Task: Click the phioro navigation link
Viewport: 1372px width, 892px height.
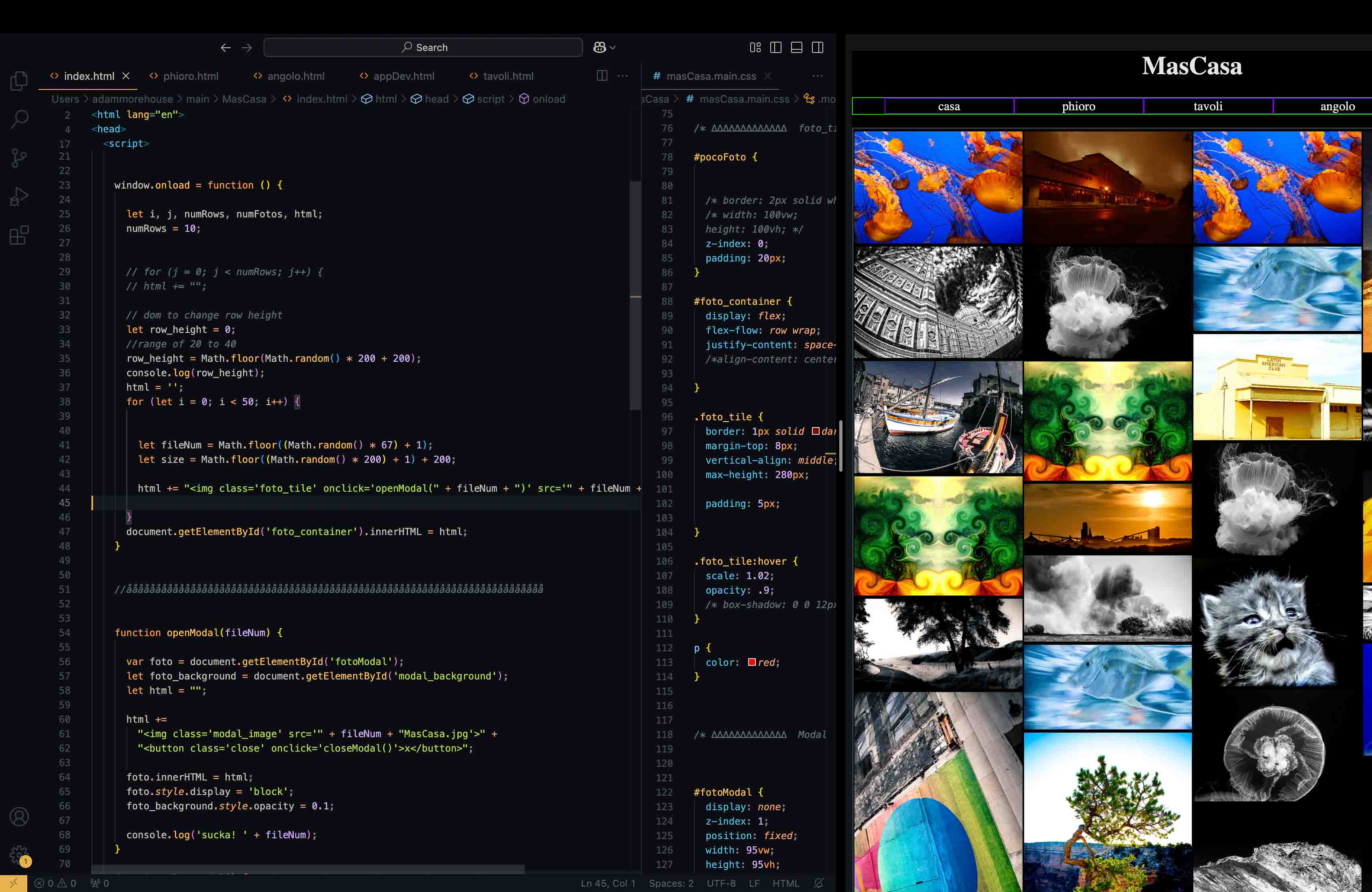Action: point(1078,106)
